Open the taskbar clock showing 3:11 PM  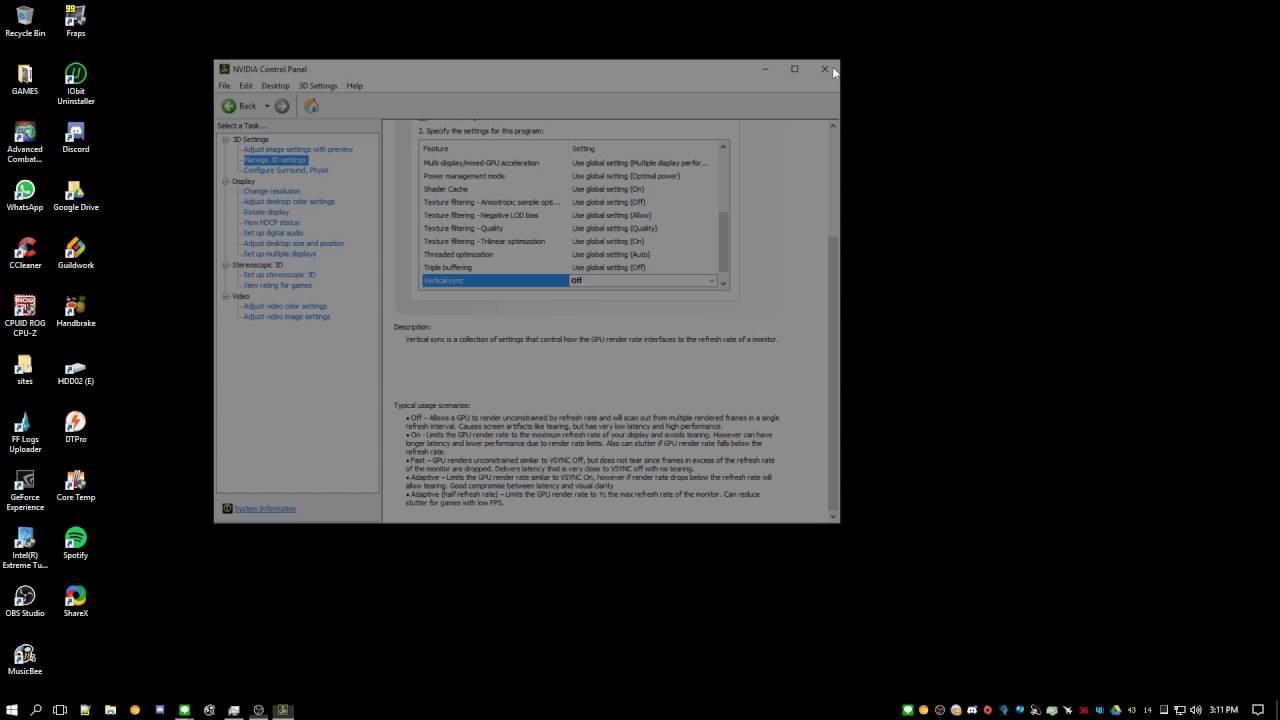point(1224,710)
